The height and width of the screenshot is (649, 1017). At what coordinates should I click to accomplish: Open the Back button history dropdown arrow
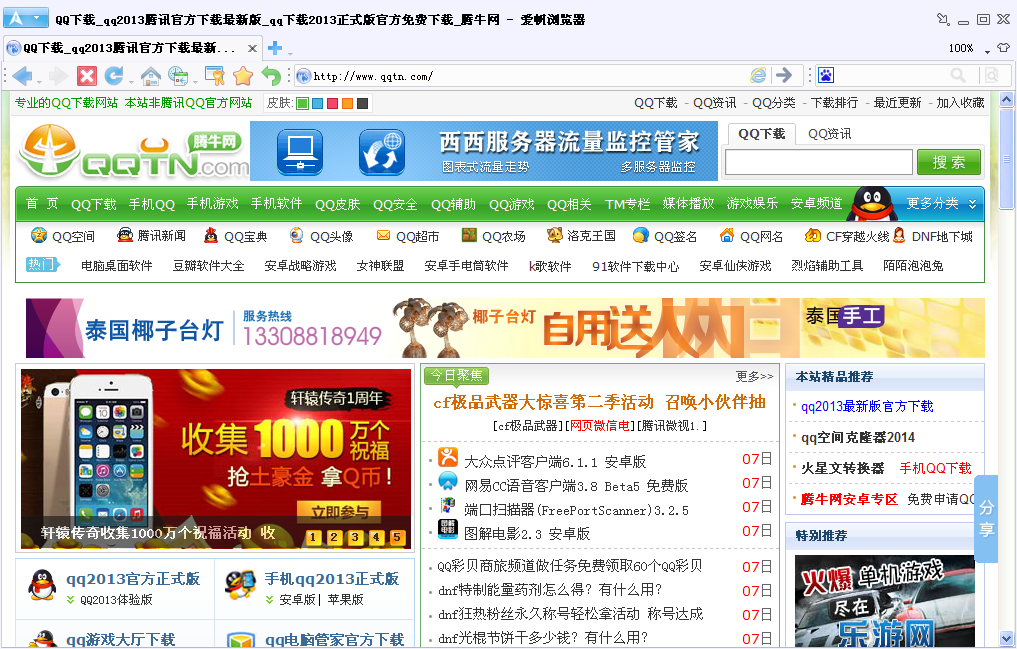tap(39, 80)
